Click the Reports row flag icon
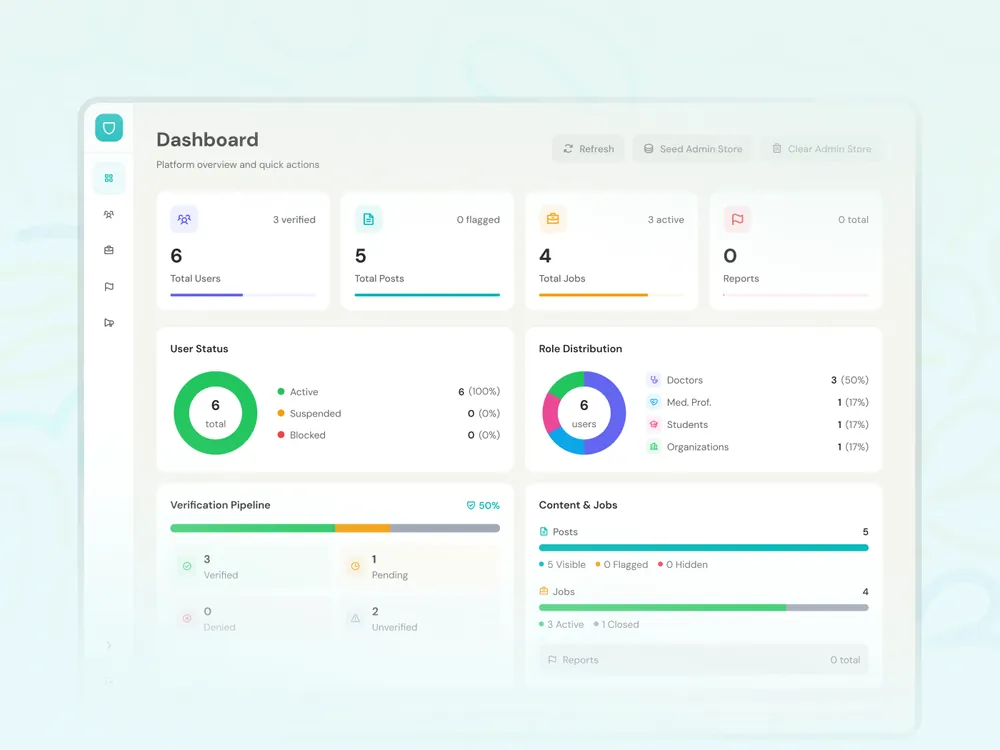 [552, 660]
